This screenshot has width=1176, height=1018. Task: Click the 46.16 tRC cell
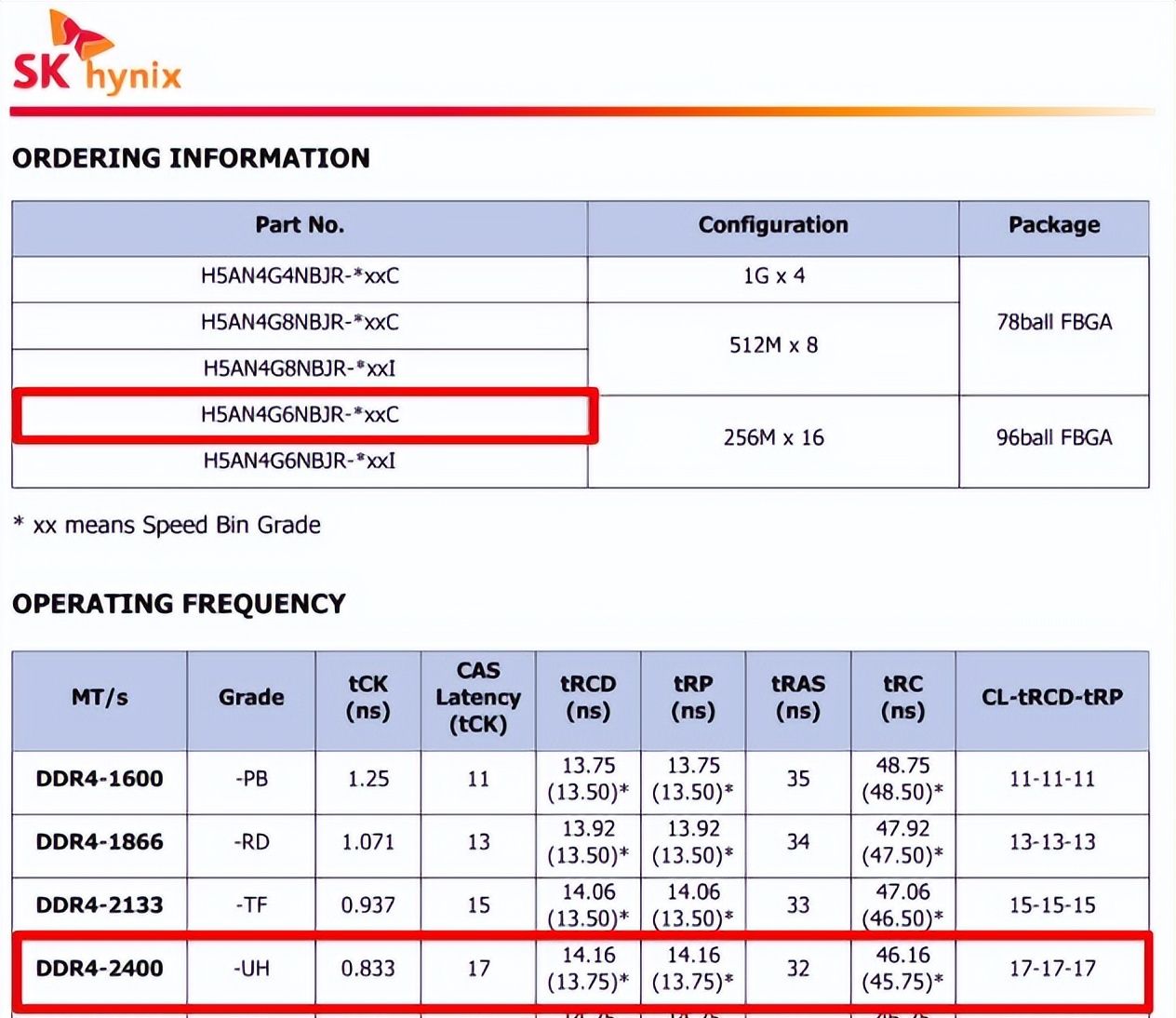click(x=903, y=970)
